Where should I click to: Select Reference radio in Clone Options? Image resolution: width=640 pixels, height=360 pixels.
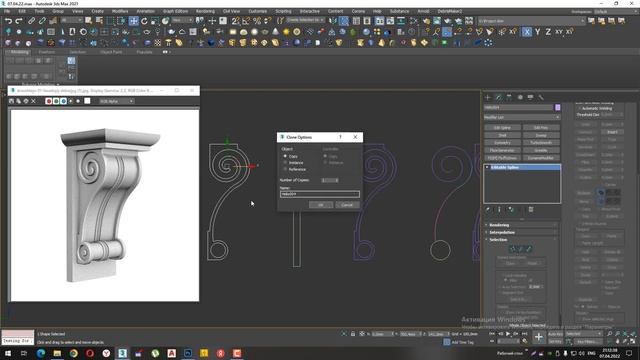[x=285, y=169]
